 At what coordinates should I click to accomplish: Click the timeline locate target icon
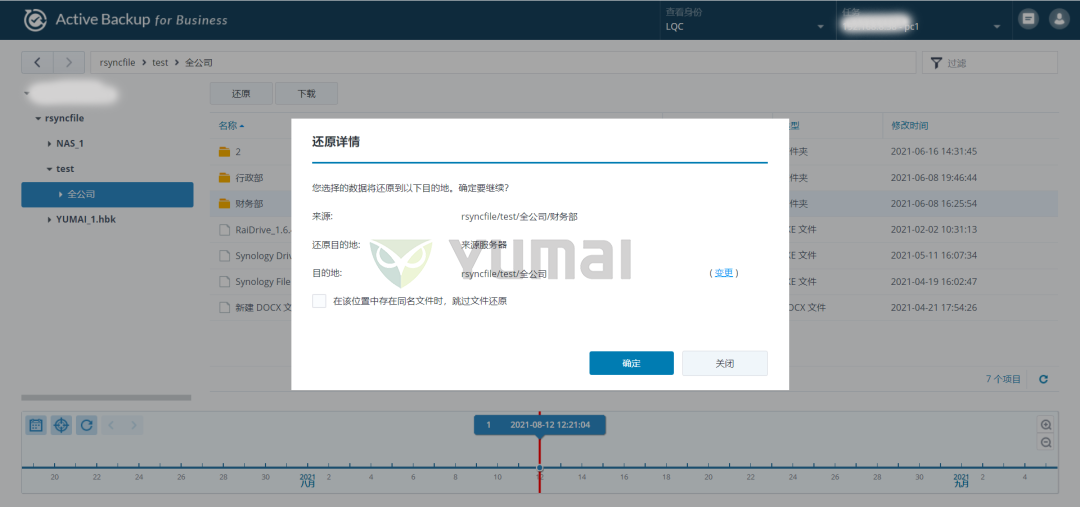[x=61, y=425]
